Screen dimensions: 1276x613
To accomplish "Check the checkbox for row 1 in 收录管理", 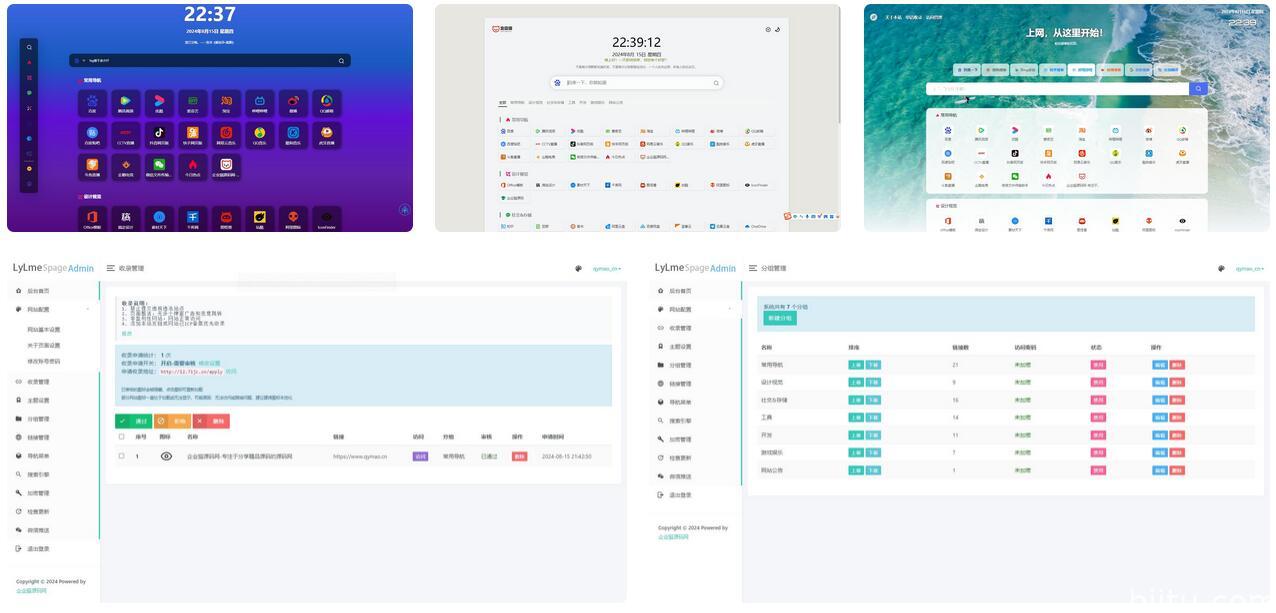I will tap(122, 456).
